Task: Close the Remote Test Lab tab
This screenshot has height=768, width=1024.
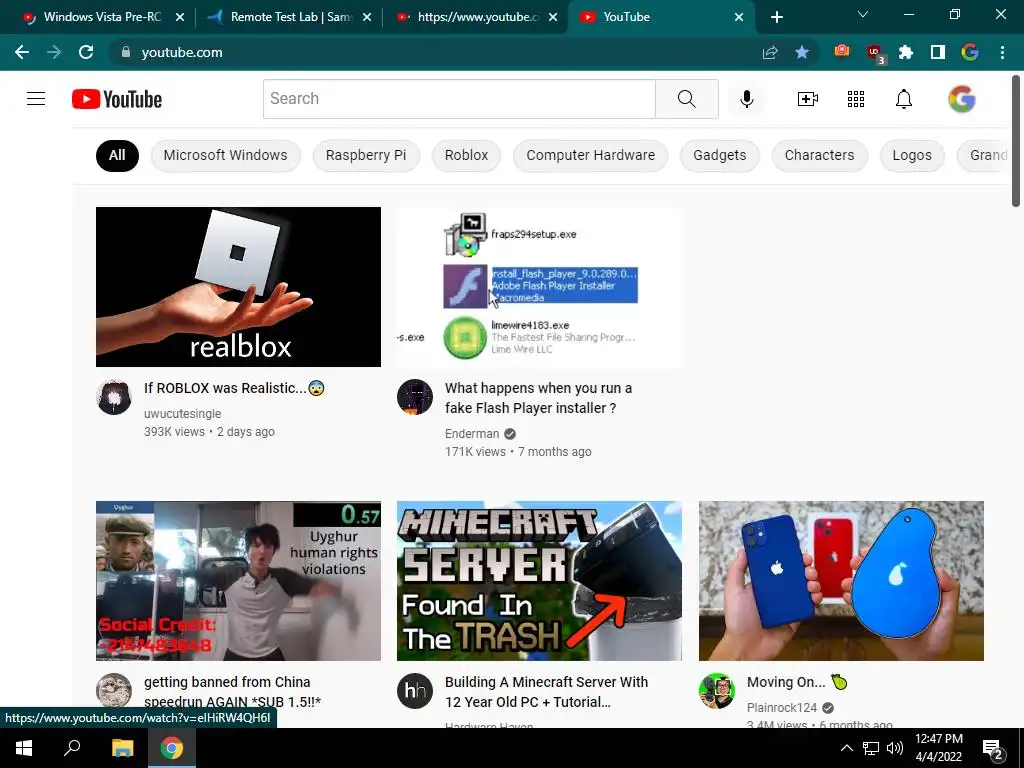Action: click(367, 17)
